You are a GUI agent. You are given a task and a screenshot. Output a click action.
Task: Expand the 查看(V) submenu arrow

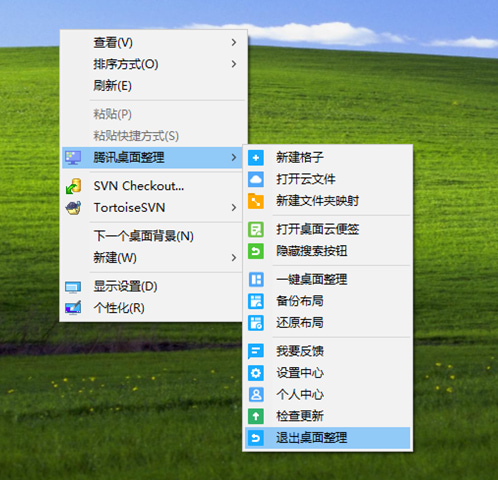234,42
